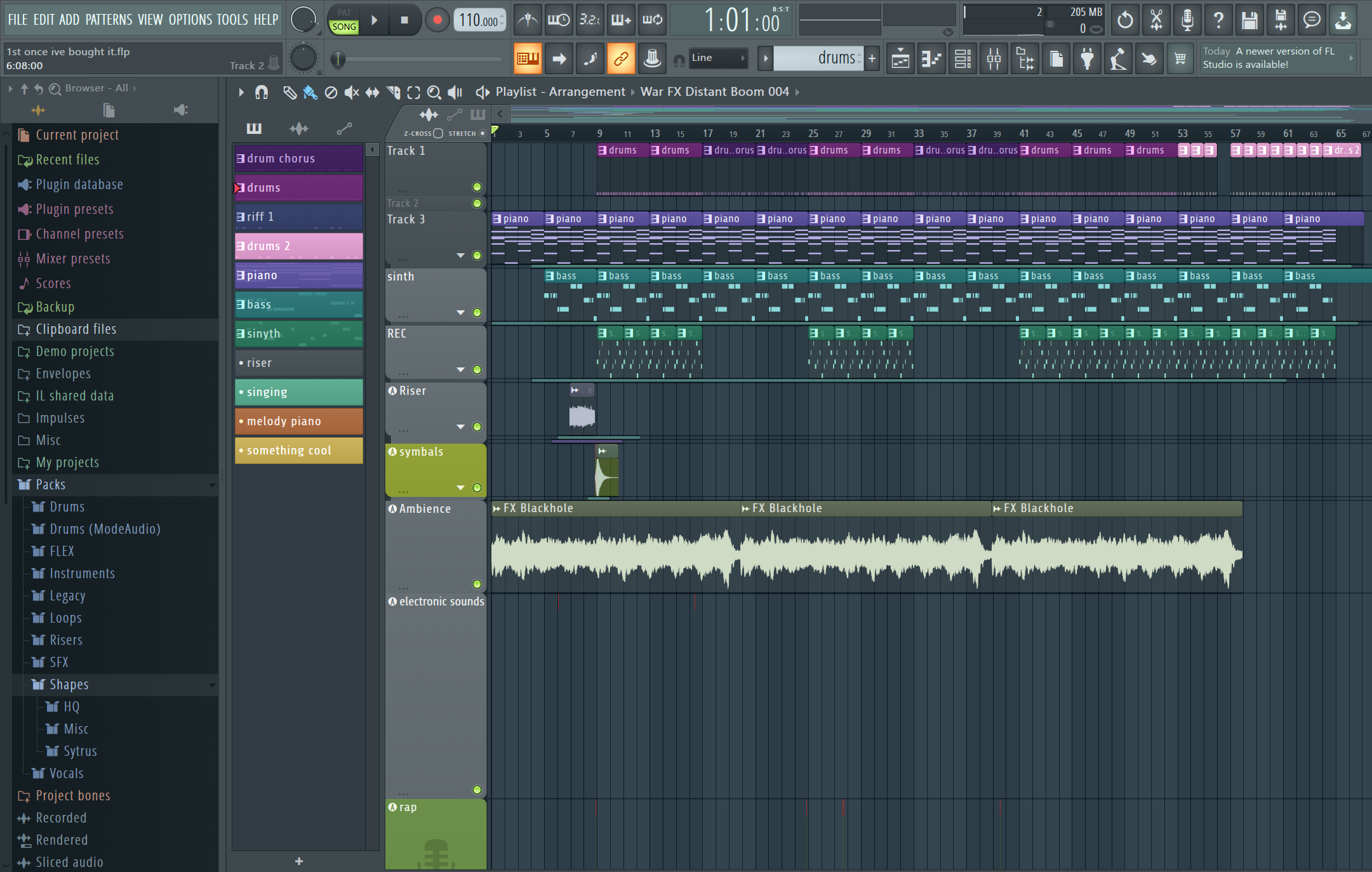Viewport: 1372px width, 872px height.
Task: Open the Line snap dropdown
Action: [x=718, y=58]
